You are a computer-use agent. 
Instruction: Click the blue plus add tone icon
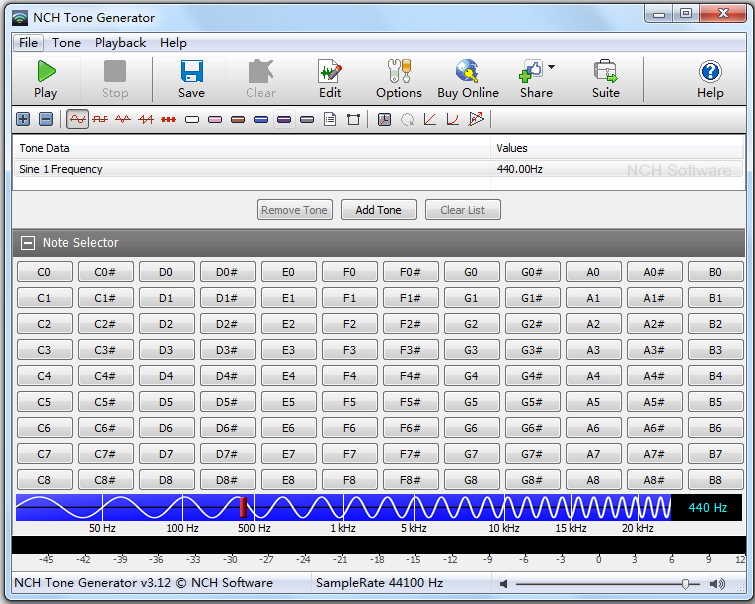(x=23, y=120)
